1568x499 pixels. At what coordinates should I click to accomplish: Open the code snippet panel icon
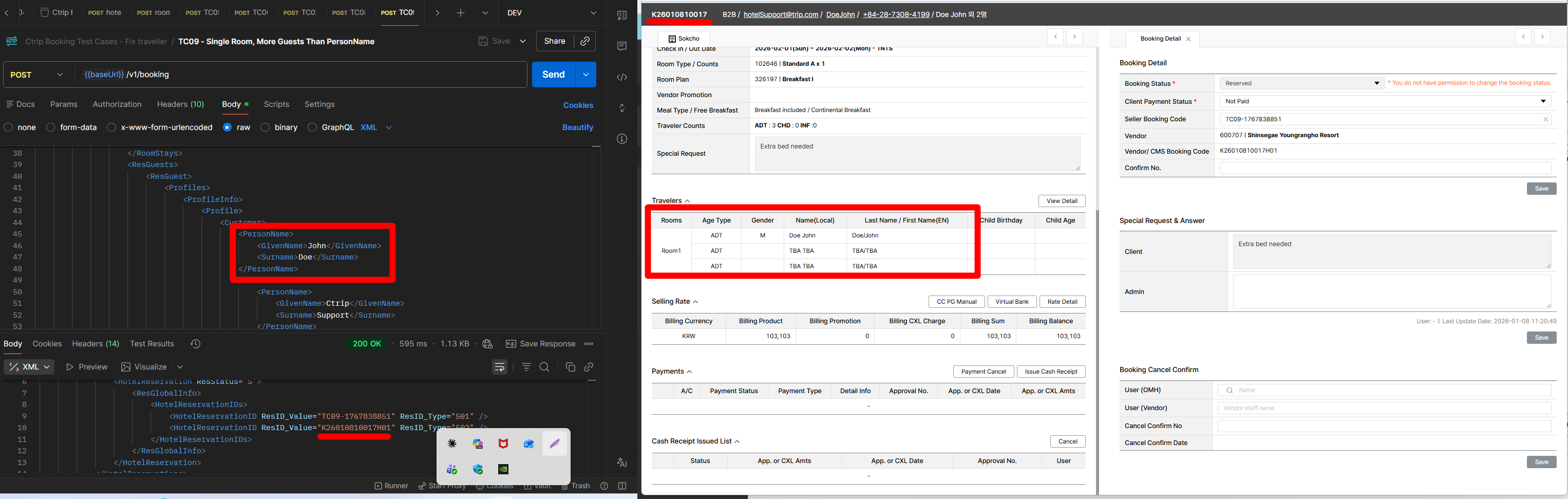pos(621,77)
